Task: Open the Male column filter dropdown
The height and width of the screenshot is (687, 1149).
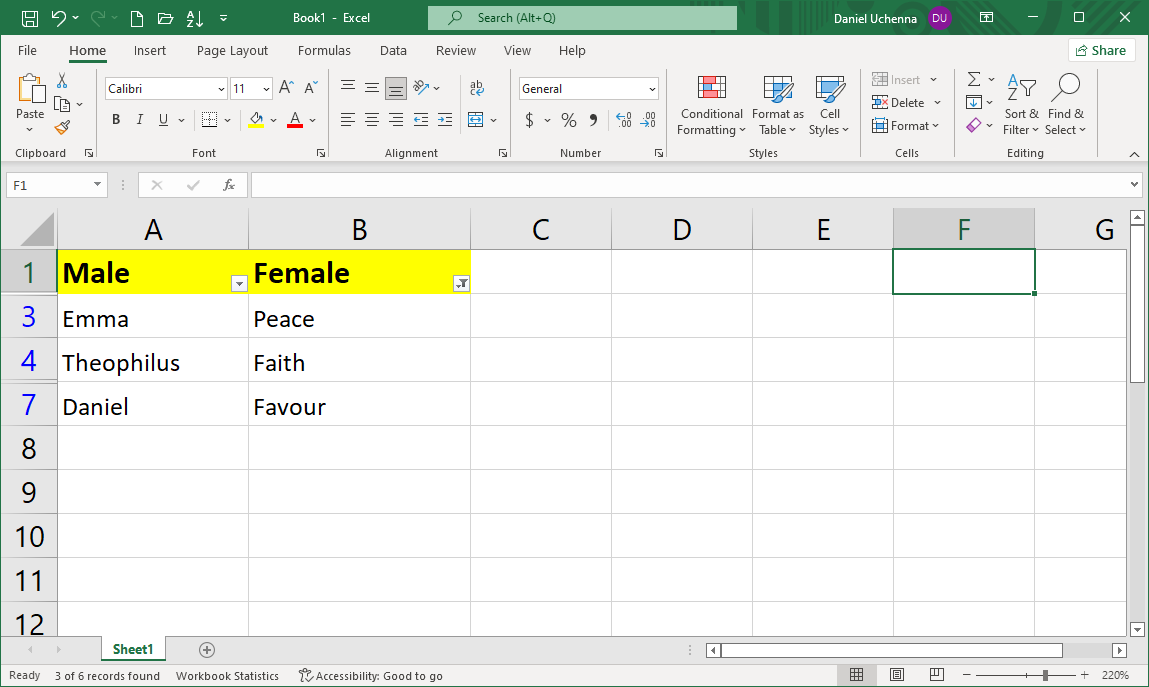Action: tap(239, 284)
